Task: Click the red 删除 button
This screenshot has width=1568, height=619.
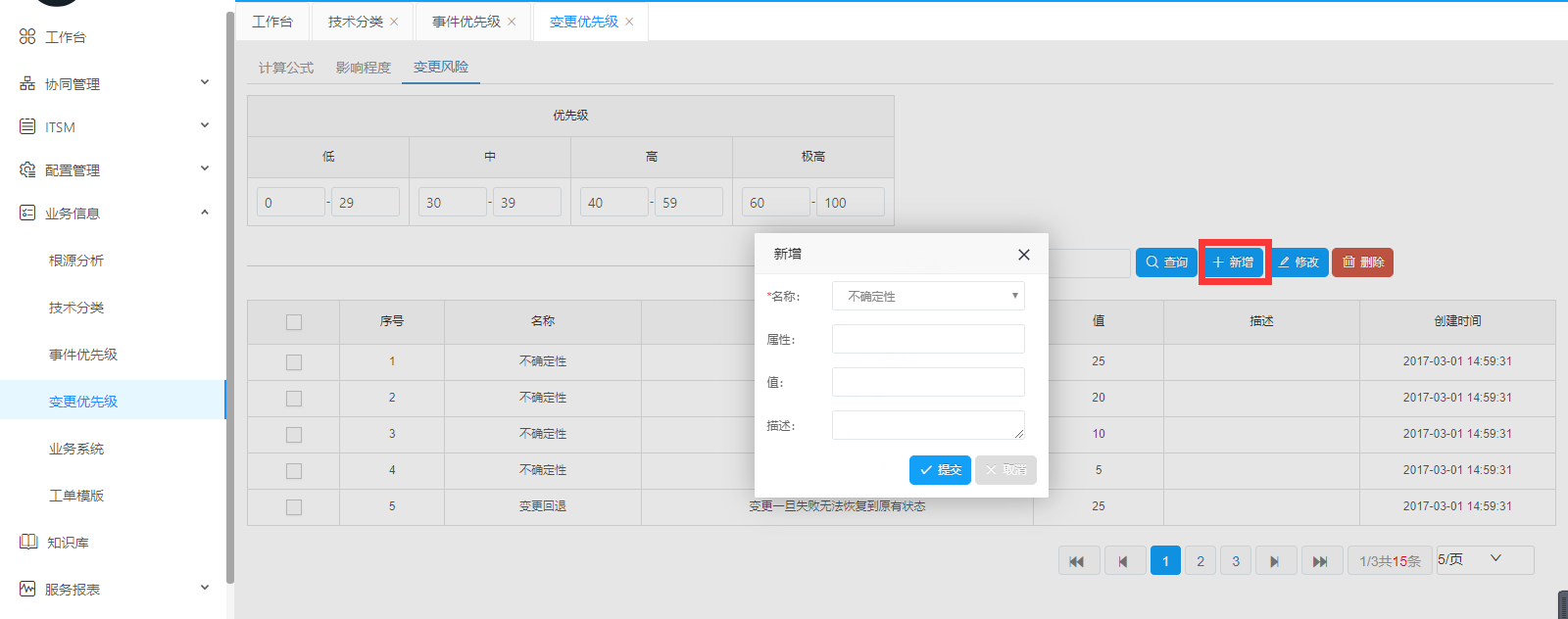Action: coord(1362,262)
